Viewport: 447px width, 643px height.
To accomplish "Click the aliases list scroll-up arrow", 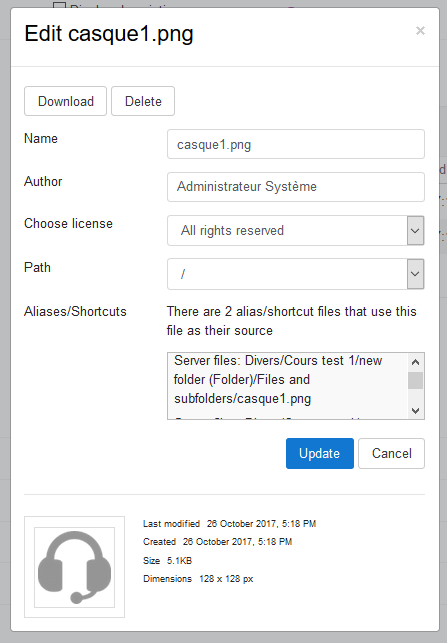I will (415, 362).
